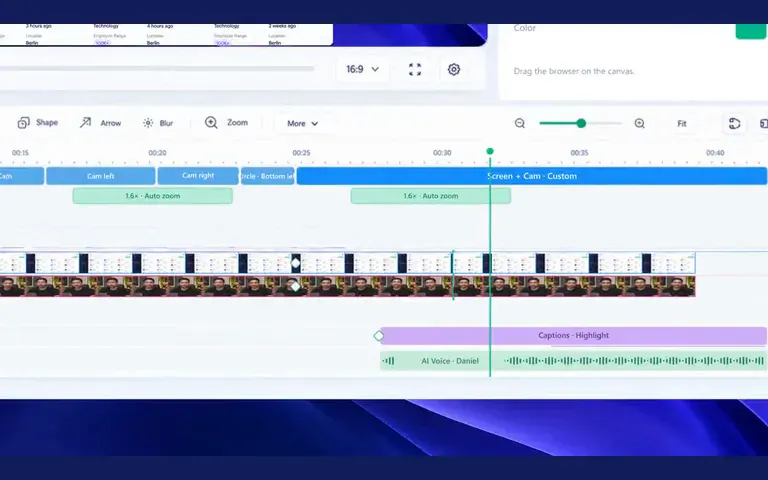Click the Fit timeline button
Image resolution: width=768 pixels, height=480 pixels.
pyautogui.click(x=681, y=123)
